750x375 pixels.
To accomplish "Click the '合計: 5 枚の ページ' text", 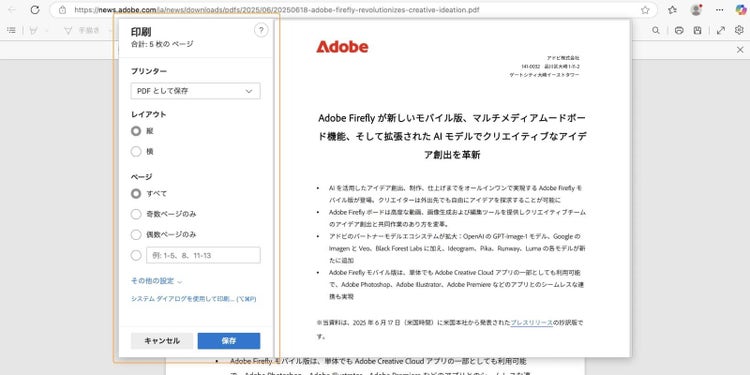I will pyautogui.click(x=162, y=44).
